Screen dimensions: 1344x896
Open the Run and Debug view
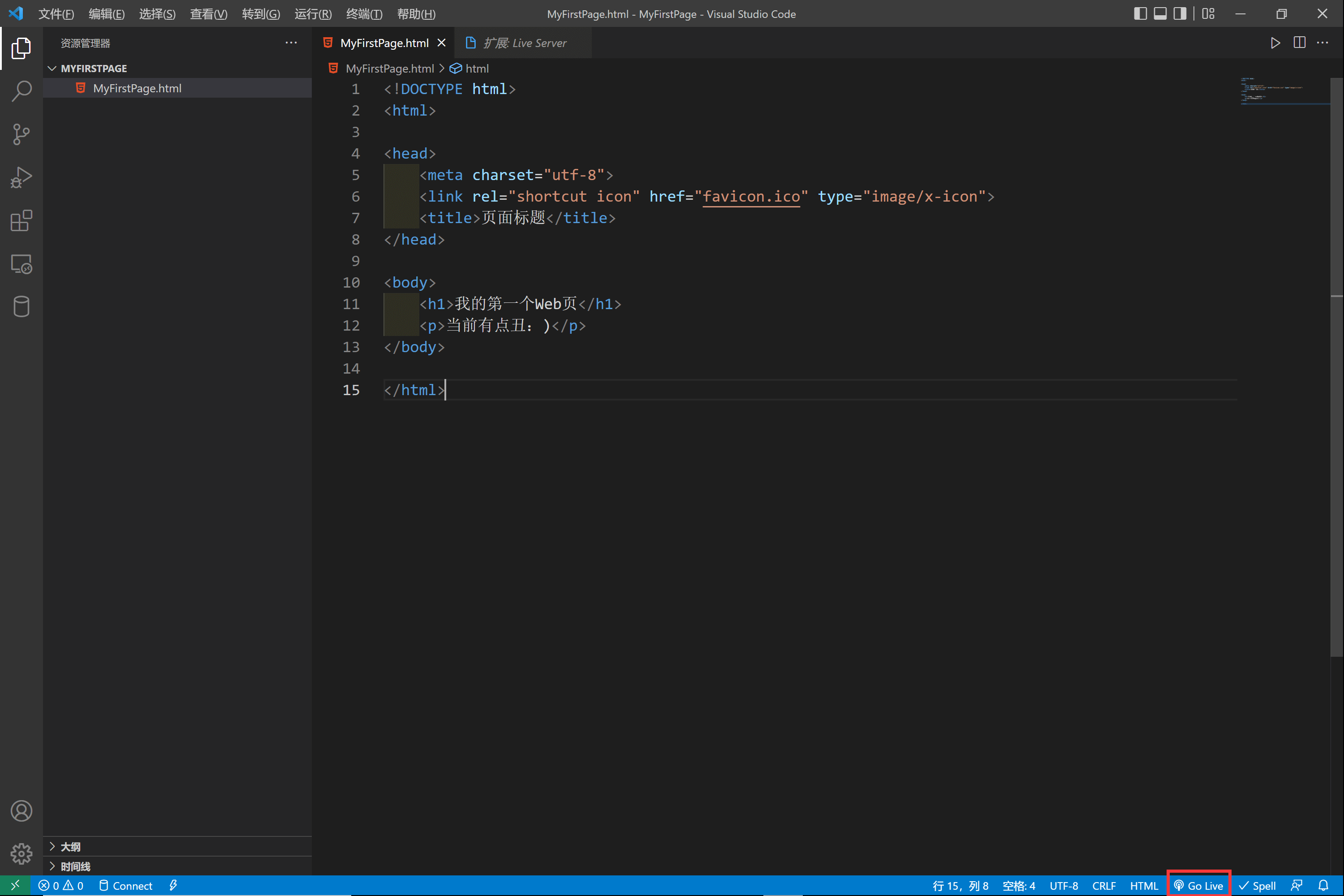point(21,177)
